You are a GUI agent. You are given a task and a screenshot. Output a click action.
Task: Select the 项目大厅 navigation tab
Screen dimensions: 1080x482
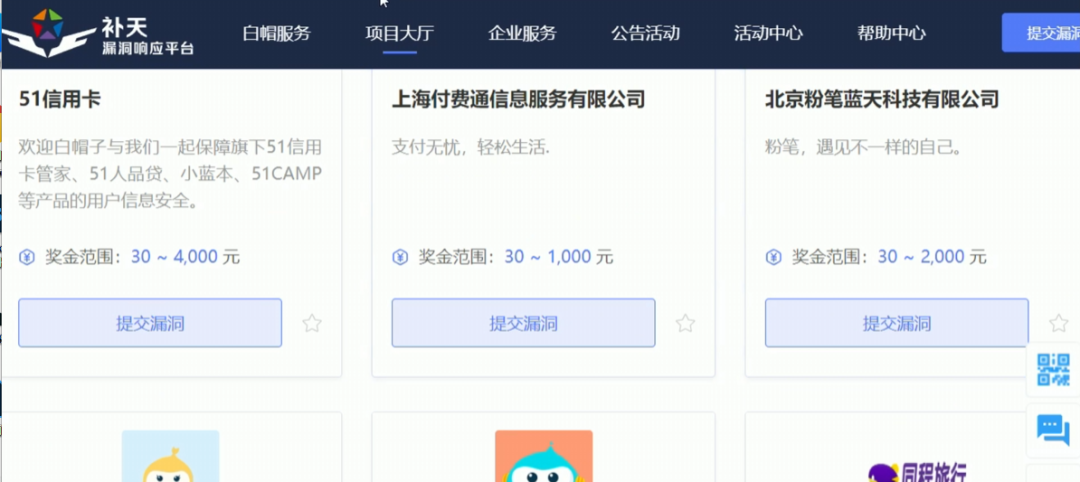[x=399, y=33]
